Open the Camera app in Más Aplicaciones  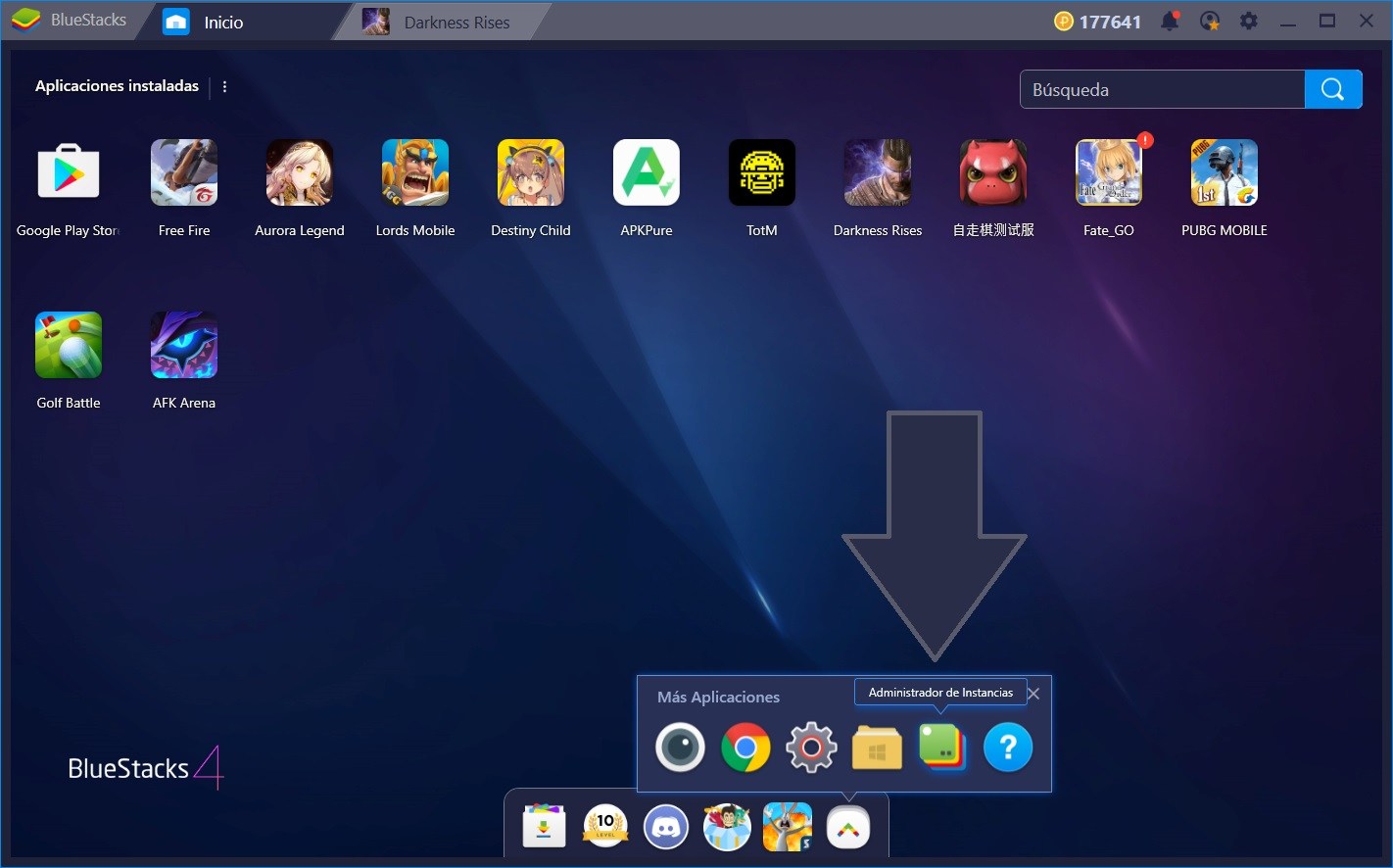[x=680, y=747]
